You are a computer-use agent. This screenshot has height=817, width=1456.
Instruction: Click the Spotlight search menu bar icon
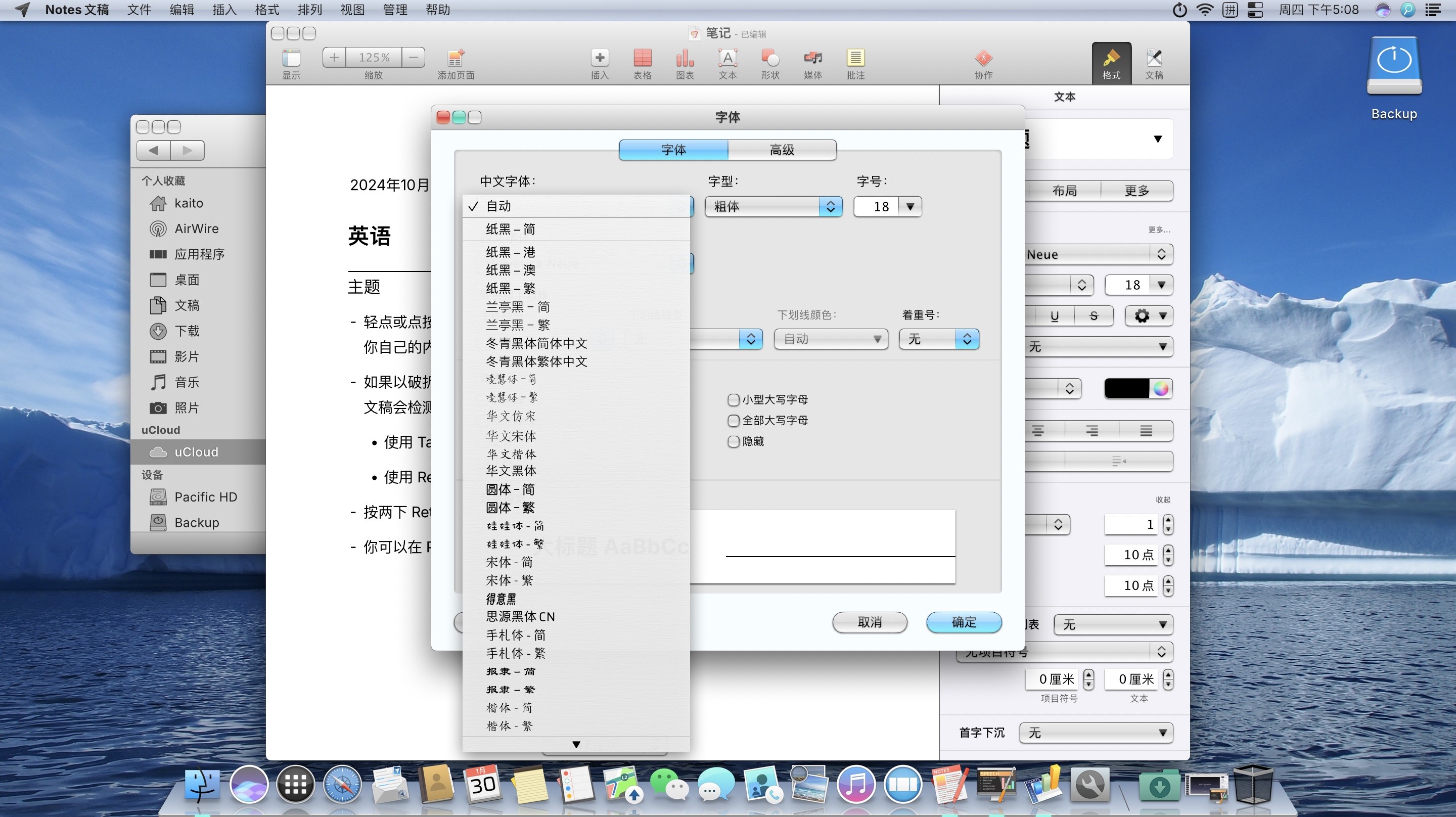(1407, 10)
